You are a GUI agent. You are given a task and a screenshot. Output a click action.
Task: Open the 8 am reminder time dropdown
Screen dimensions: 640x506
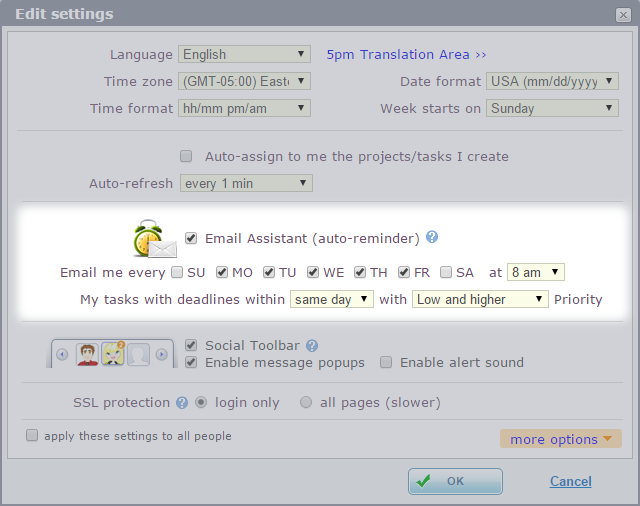click(536, 272)
